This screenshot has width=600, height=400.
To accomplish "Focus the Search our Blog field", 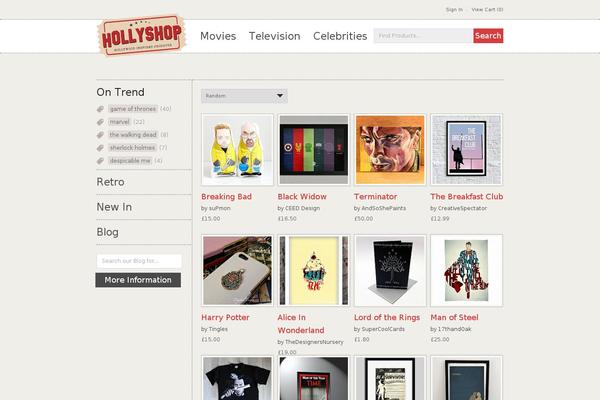I will click(x=139, y=261).
